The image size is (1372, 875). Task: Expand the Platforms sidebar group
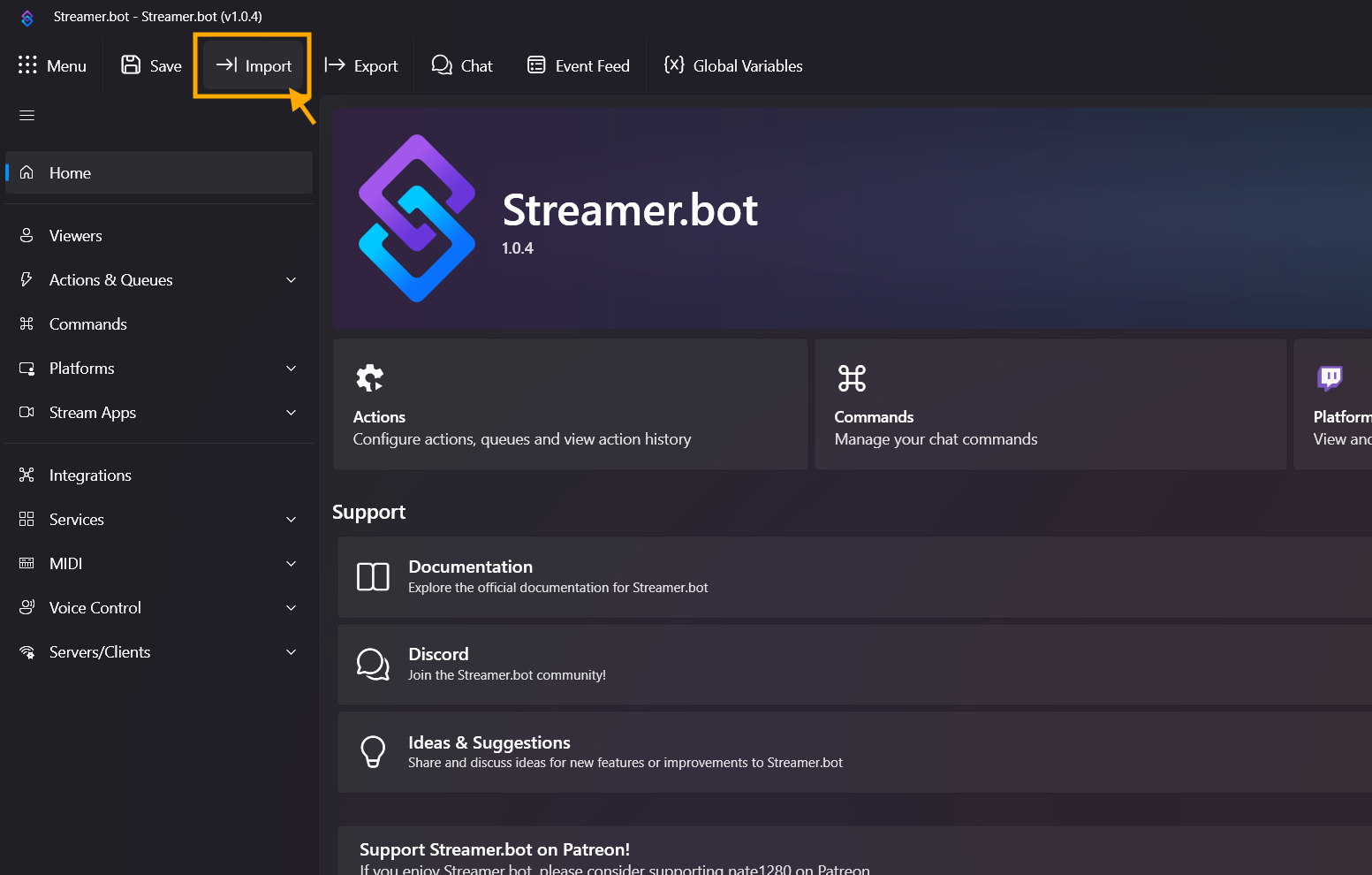pyautogui.click(x=291, y=369)
